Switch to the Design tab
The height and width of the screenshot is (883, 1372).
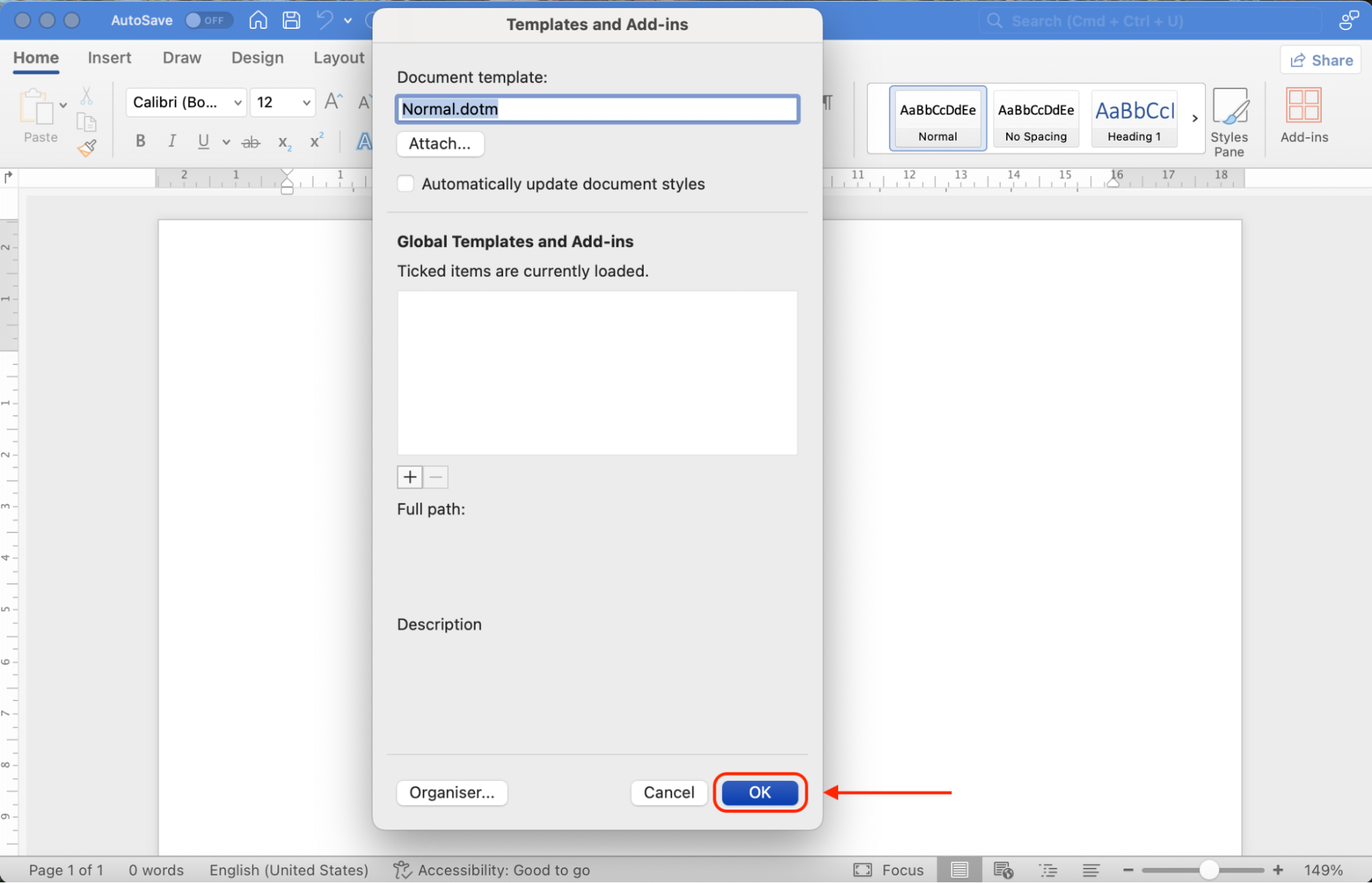coord(257,58)
